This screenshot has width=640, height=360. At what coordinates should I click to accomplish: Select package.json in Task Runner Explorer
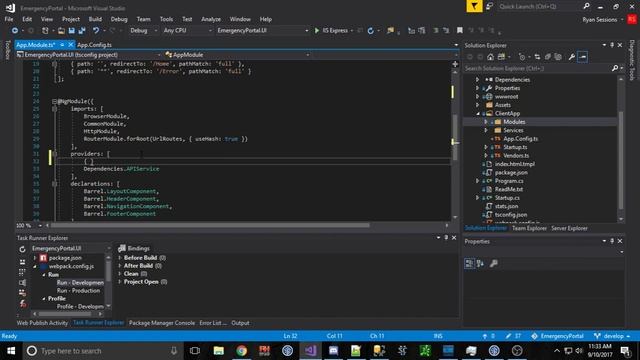tap(65, 258)
